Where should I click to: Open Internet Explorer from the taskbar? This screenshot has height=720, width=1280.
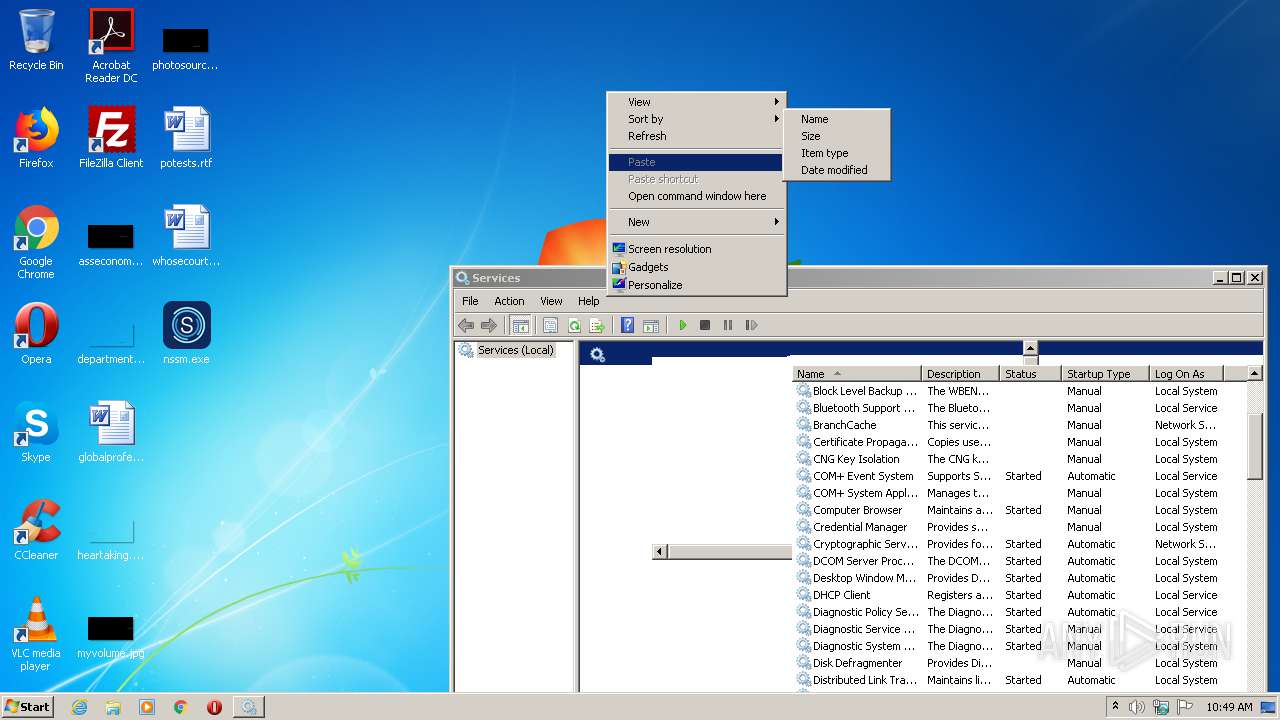79,707
